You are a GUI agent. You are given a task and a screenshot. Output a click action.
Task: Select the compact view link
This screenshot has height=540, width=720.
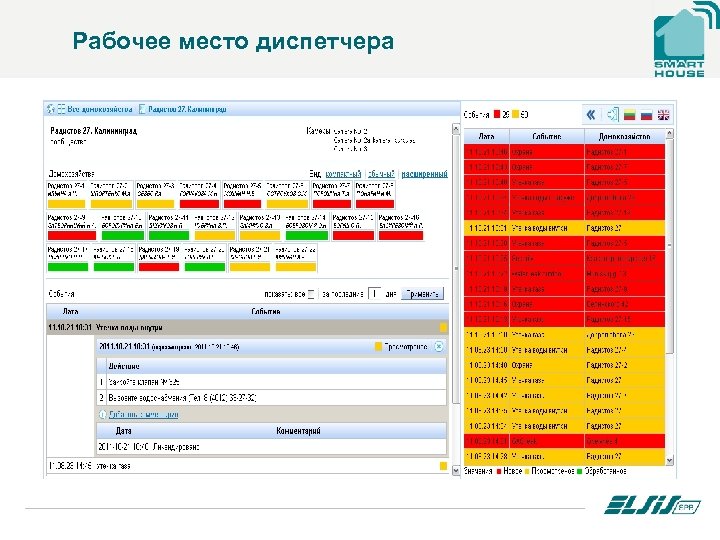343,174
